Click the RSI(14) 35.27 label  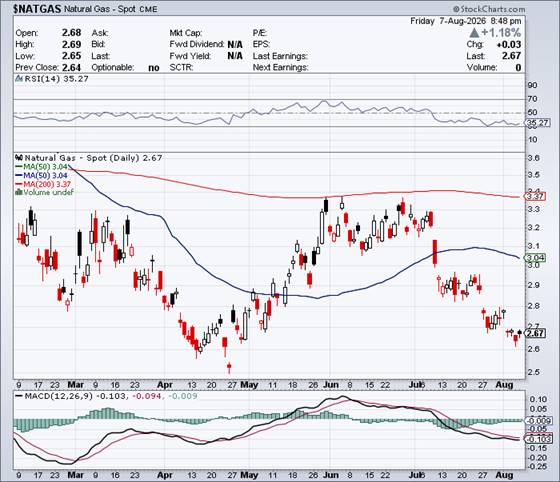click(56, 79)
